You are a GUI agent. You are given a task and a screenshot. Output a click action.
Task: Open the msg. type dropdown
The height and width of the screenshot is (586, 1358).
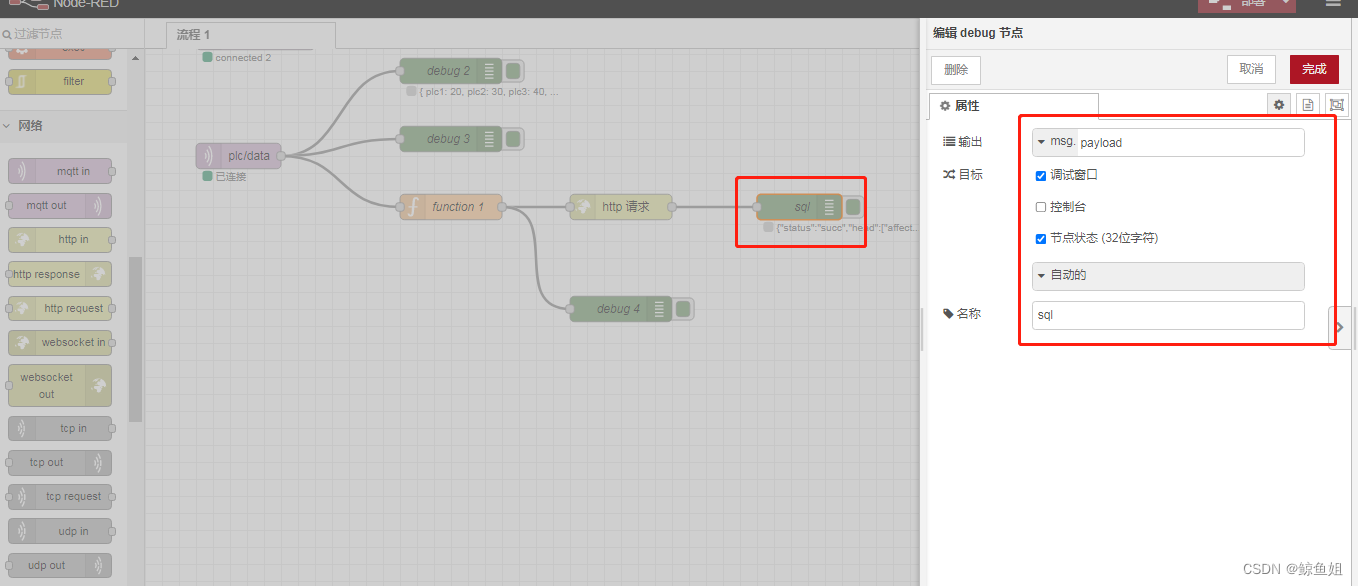(1054, 142)
